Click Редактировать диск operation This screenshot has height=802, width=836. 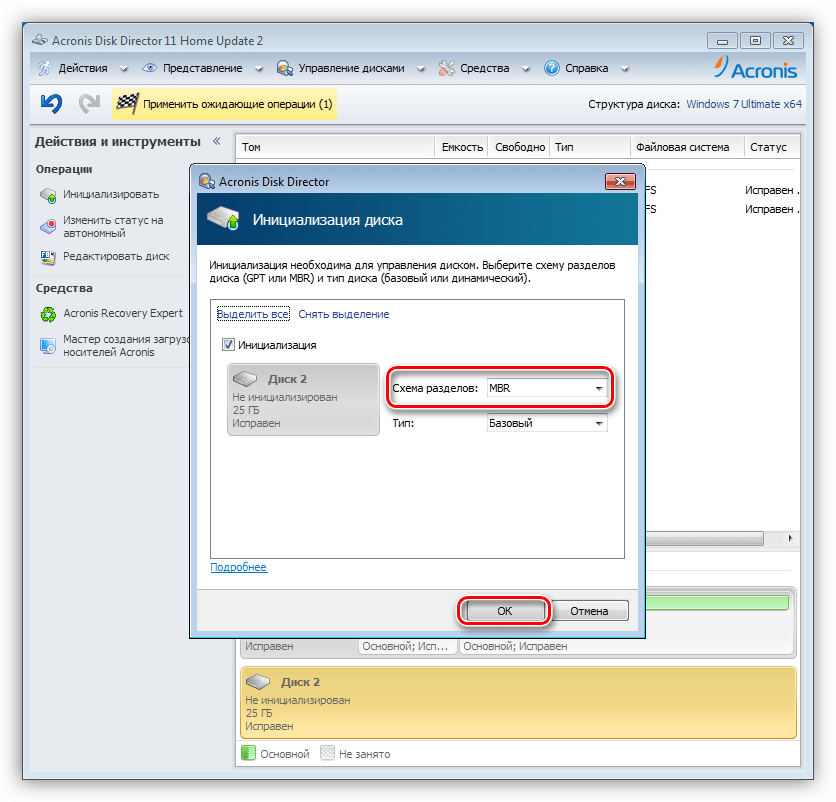click(x=116, y=256)
